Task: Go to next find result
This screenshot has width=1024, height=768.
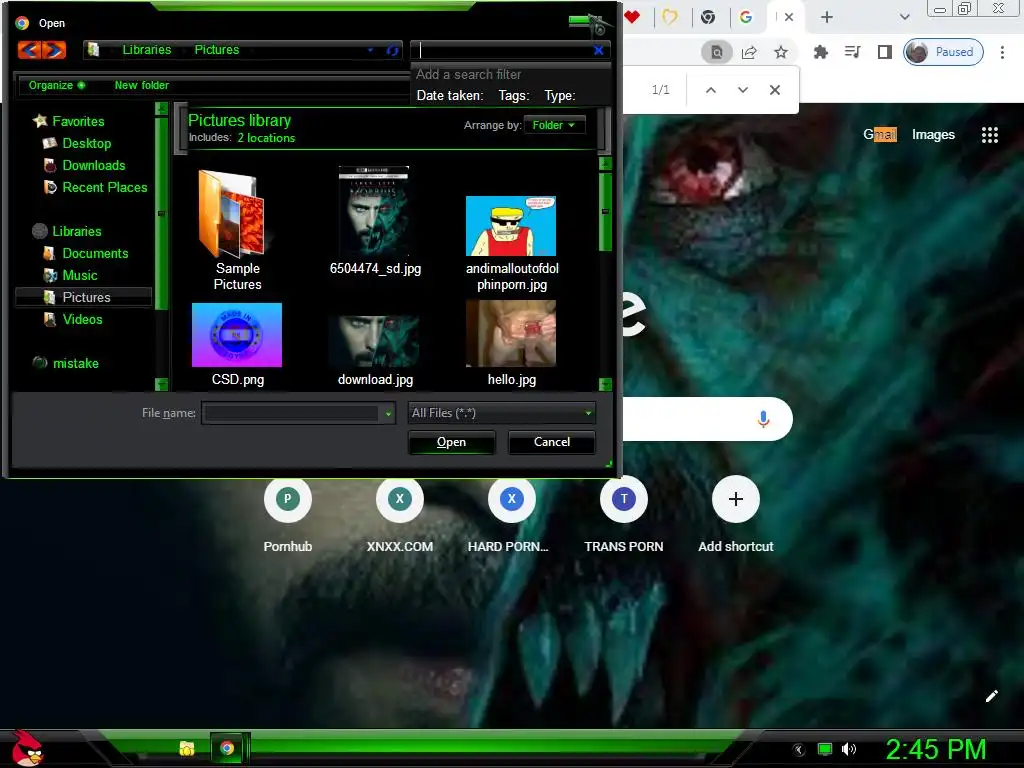Action: [x=743, y=90]
